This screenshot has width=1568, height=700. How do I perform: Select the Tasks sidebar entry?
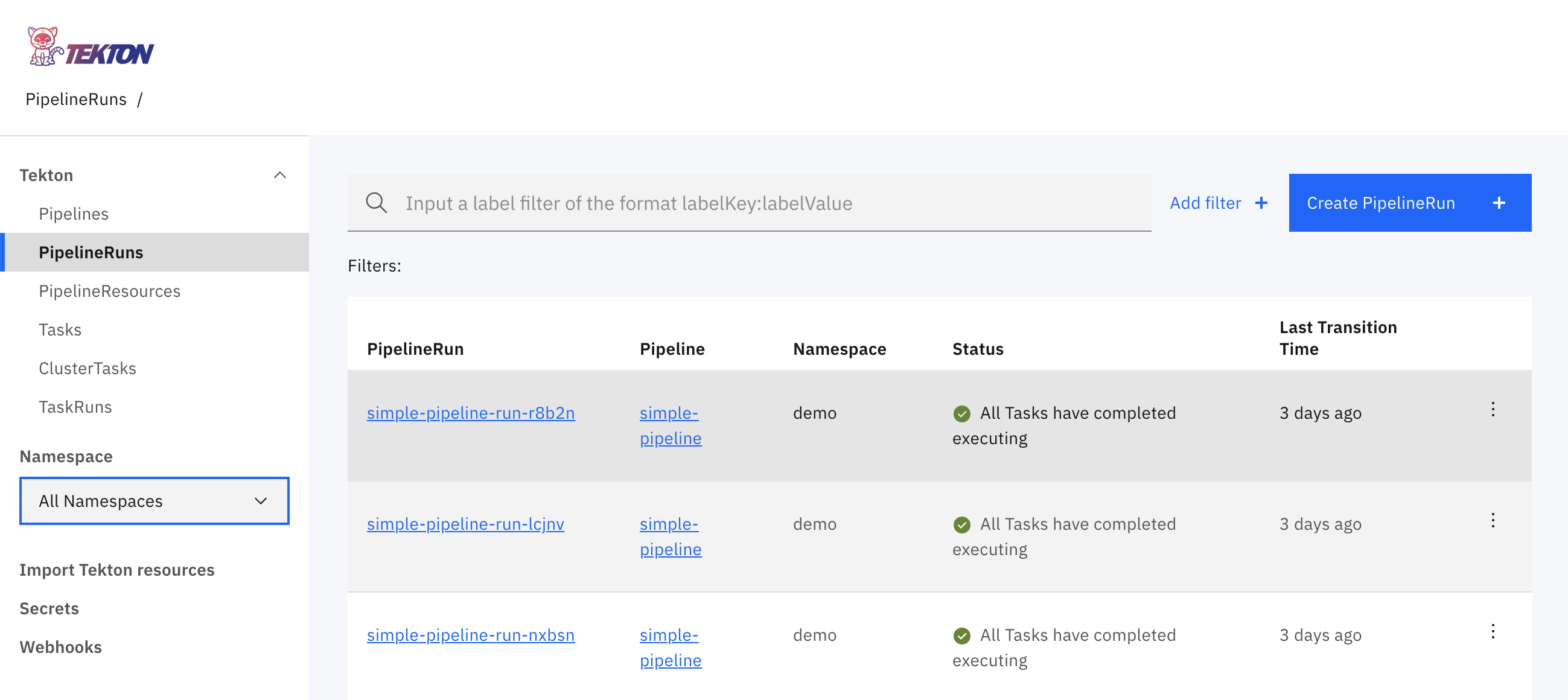pos(60,329)
